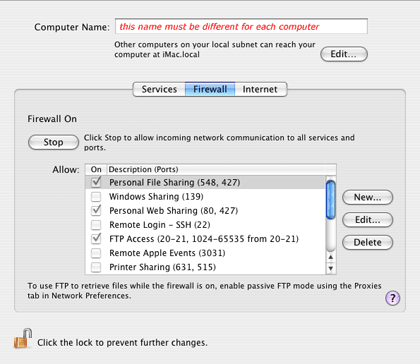Click Edit... beside the Allow list
Screen dimensions: 420x364
(367, 220)
